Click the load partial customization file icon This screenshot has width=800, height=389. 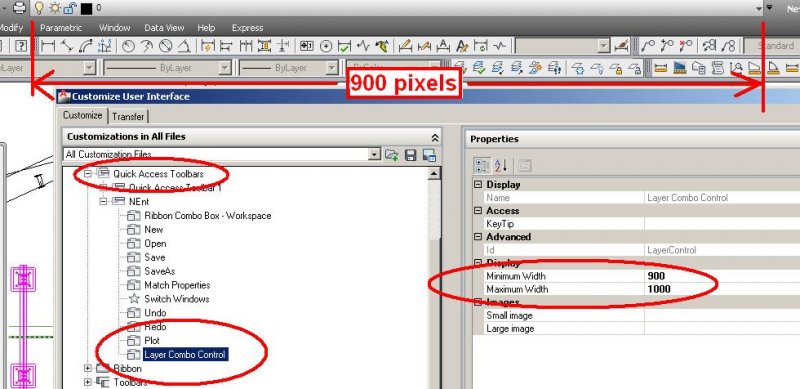[392, 155]
